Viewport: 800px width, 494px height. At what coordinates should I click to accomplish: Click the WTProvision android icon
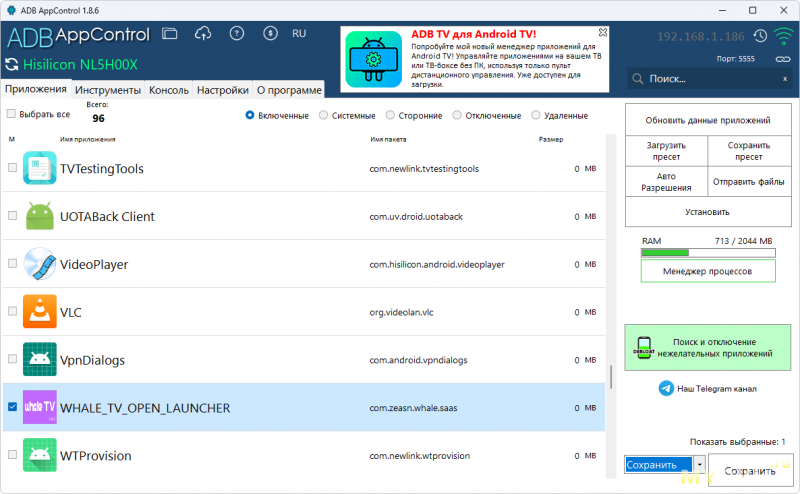(40, 455)
